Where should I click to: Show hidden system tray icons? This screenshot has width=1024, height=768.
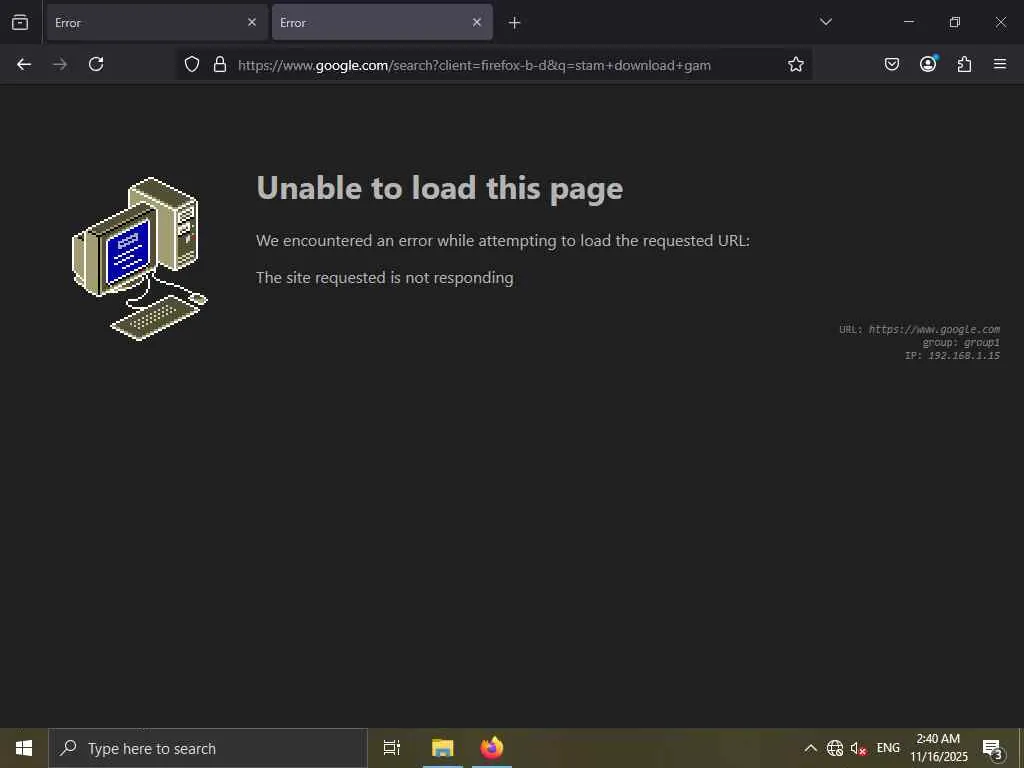click(x=810, y=748)
